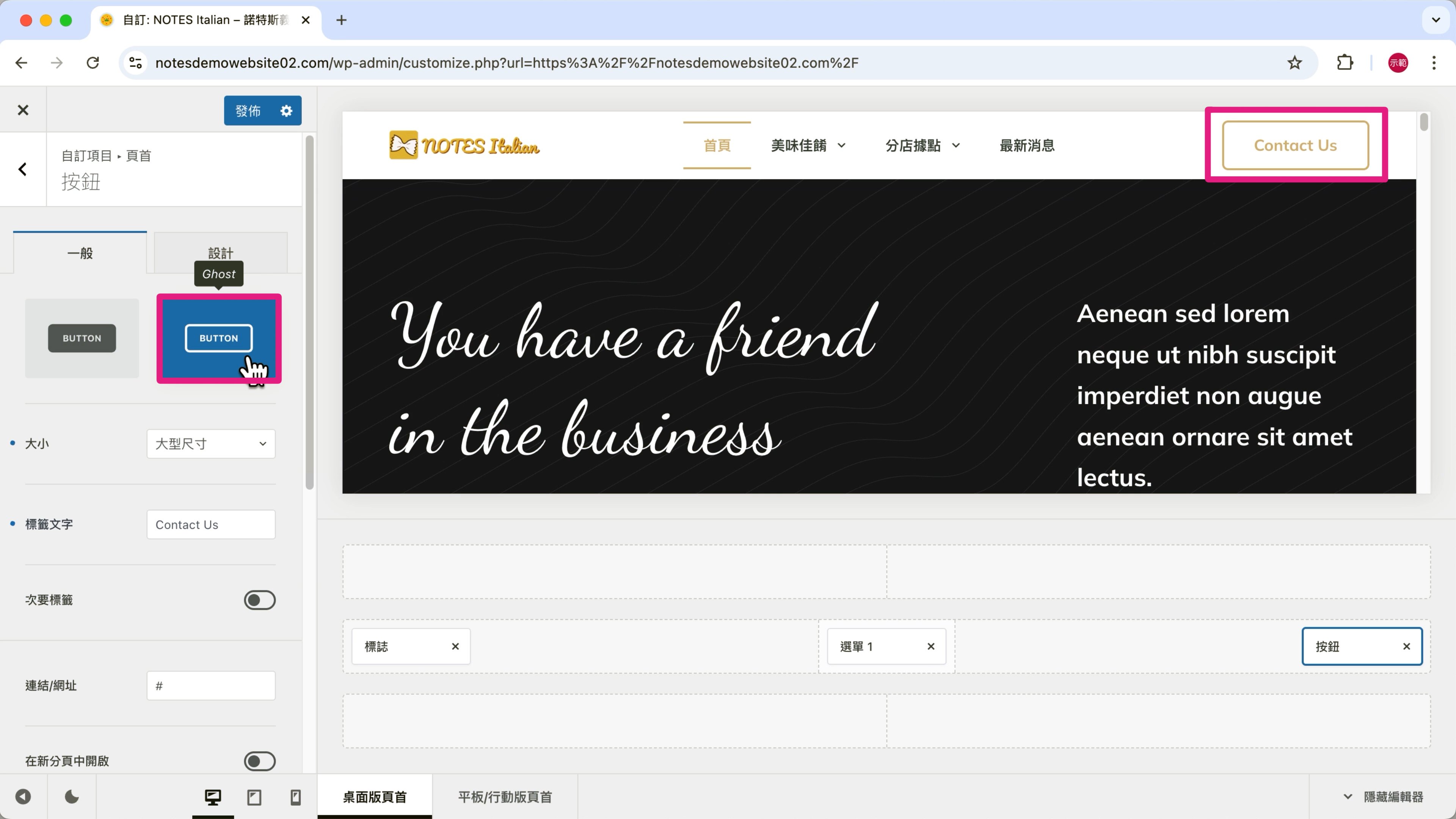Click the publish settings gear icon

click(286, 111)
